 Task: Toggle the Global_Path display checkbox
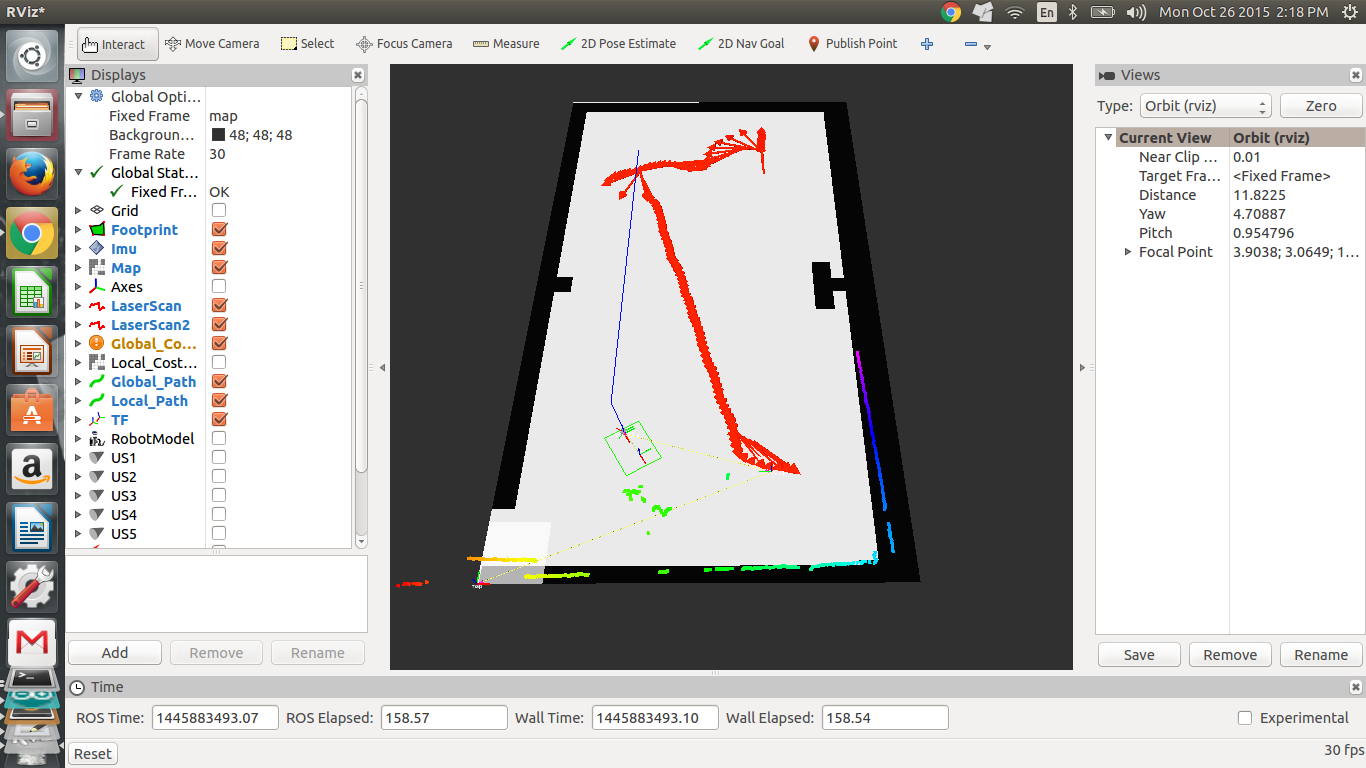click(219, 382)
